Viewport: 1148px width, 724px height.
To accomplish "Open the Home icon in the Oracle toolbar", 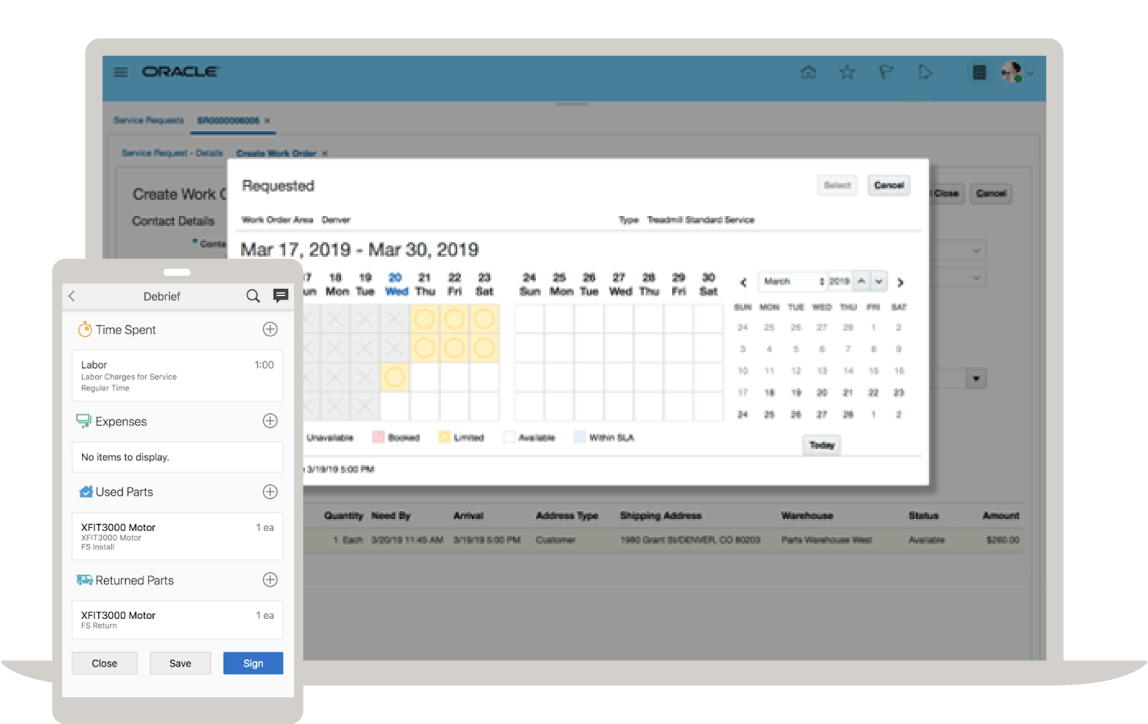I will pos(808,72).
